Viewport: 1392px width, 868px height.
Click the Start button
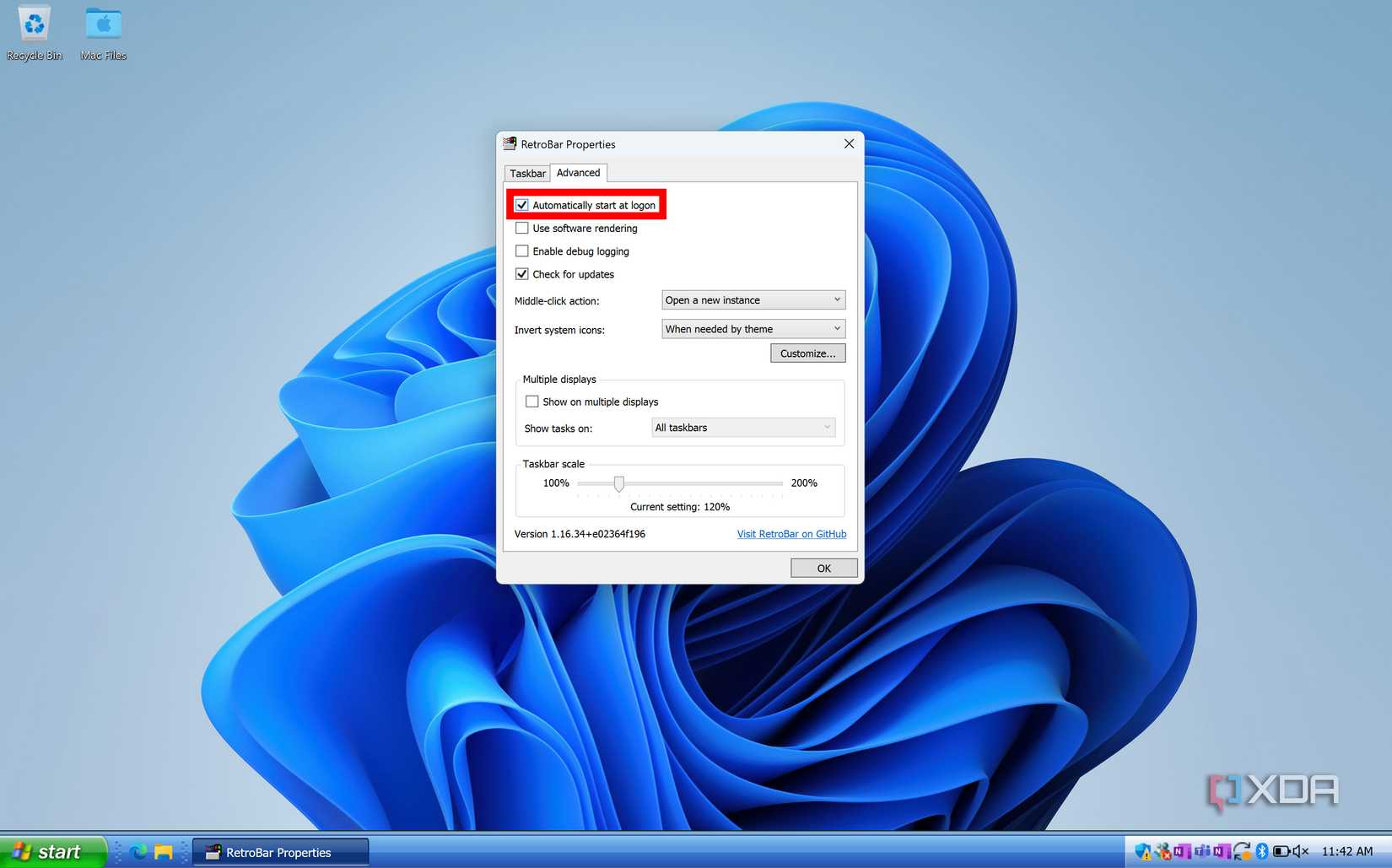click(51, 851)
